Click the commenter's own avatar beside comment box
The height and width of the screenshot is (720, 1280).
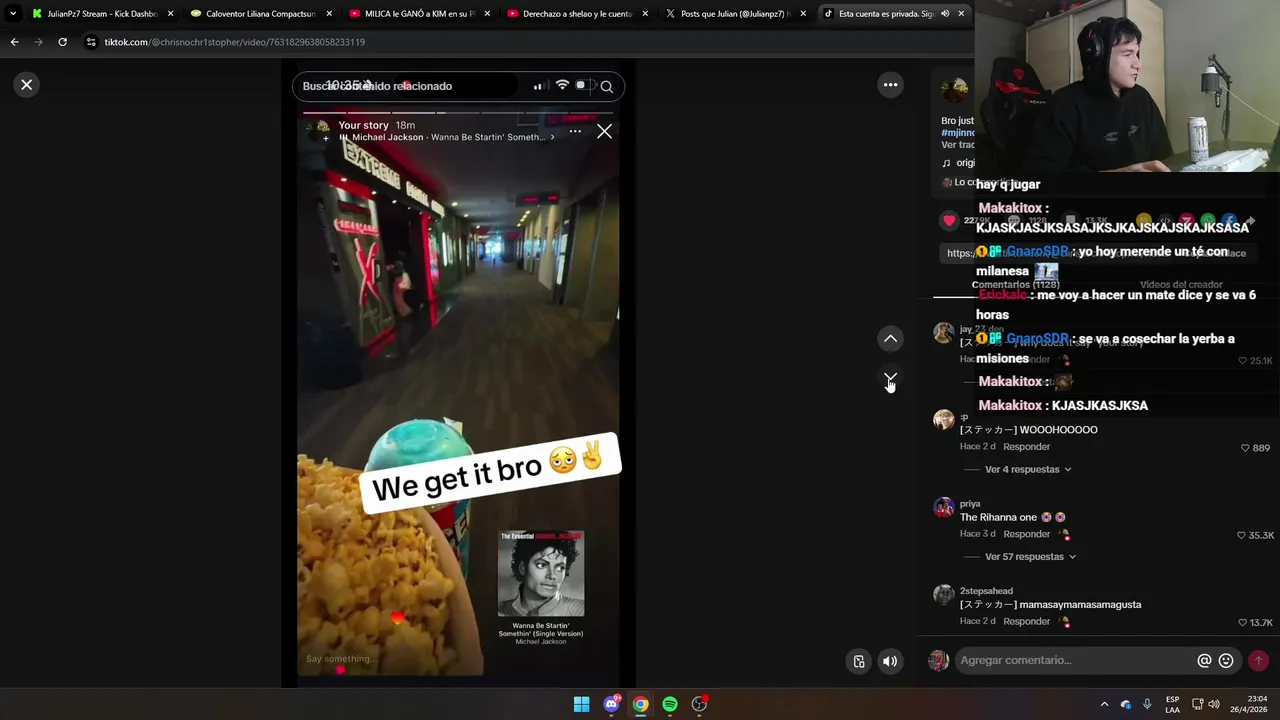938,660
